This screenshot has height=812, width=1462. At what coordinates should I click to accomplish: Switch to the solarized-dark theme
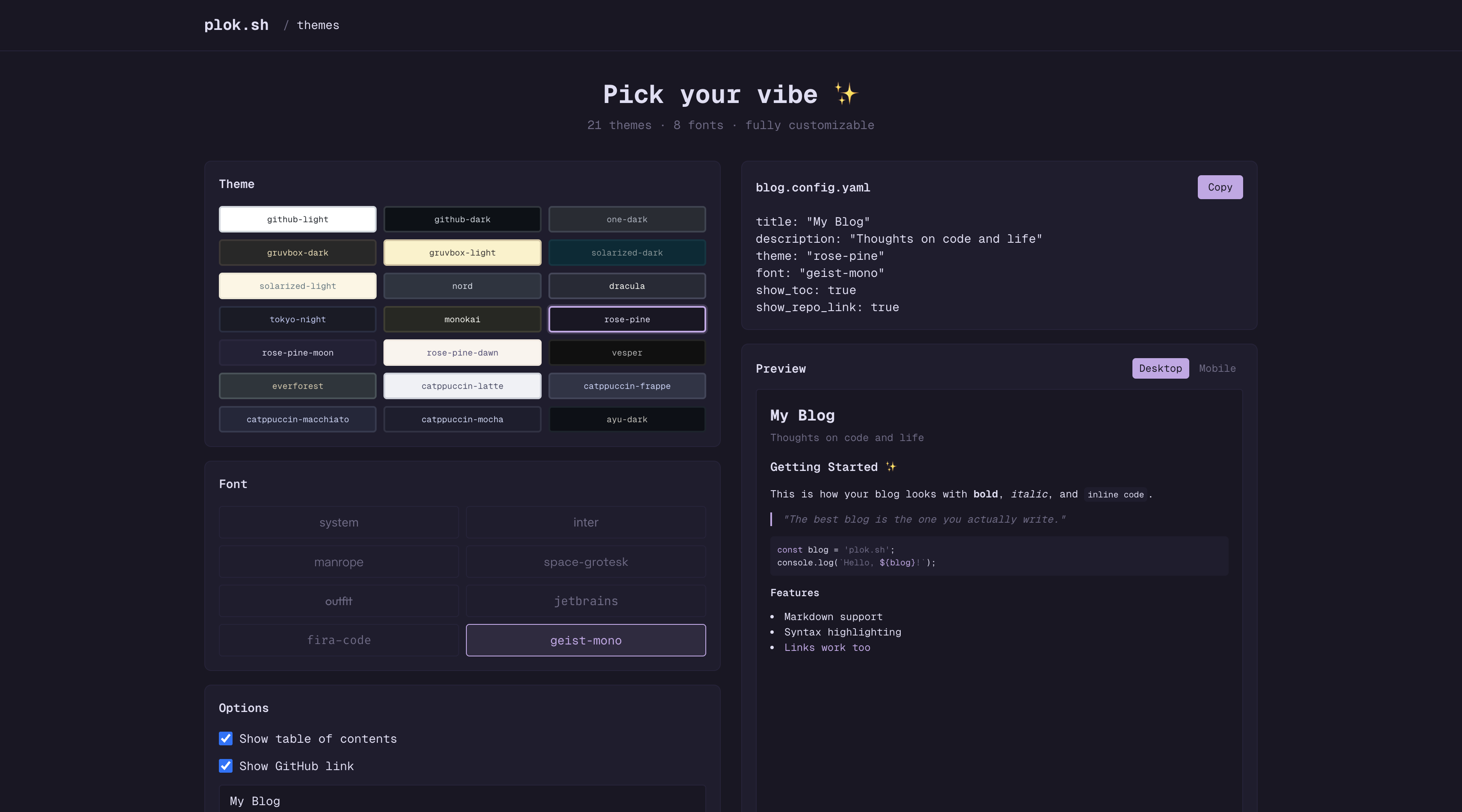click(627, 252)
